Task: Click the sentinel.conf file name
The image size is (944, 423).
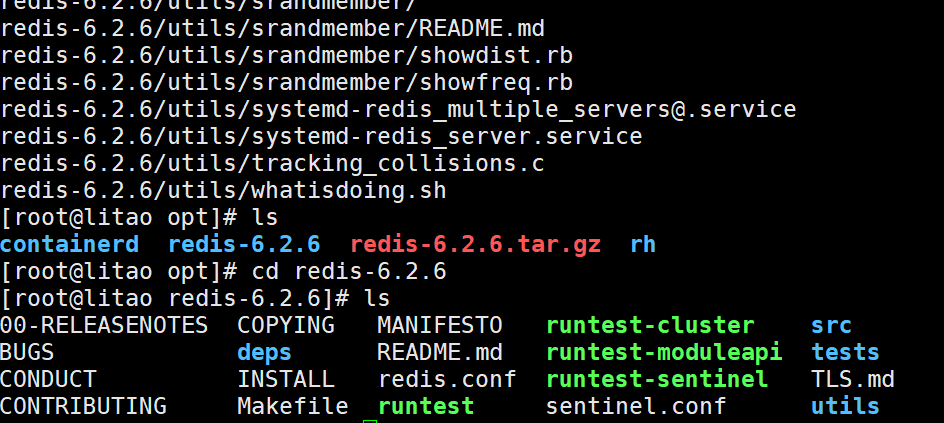Action: pyautogui.click(x=636, y=406)
